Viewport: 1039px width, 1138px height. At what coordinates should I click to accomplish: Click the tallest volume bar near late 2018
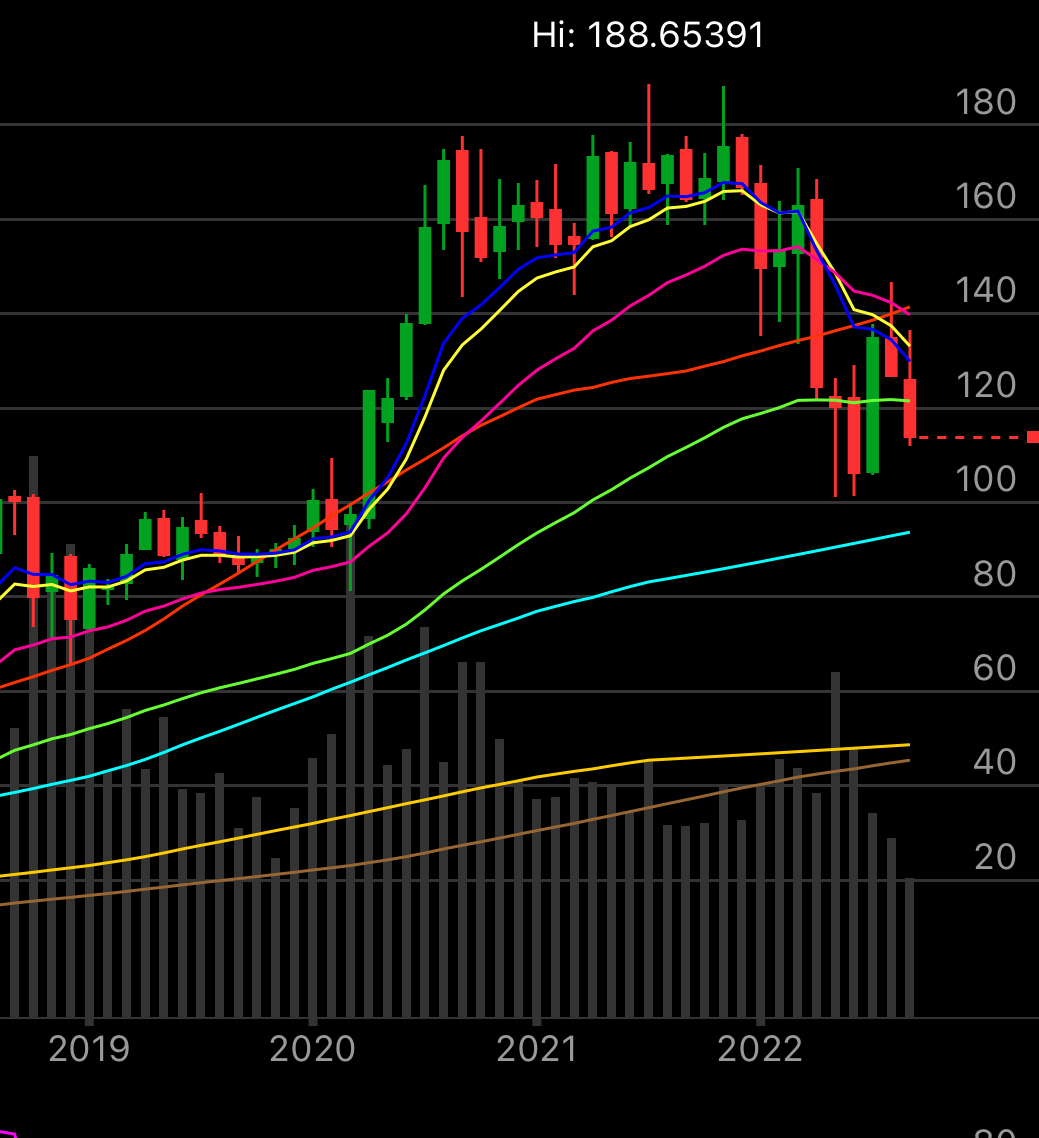(x=33, y=737)
